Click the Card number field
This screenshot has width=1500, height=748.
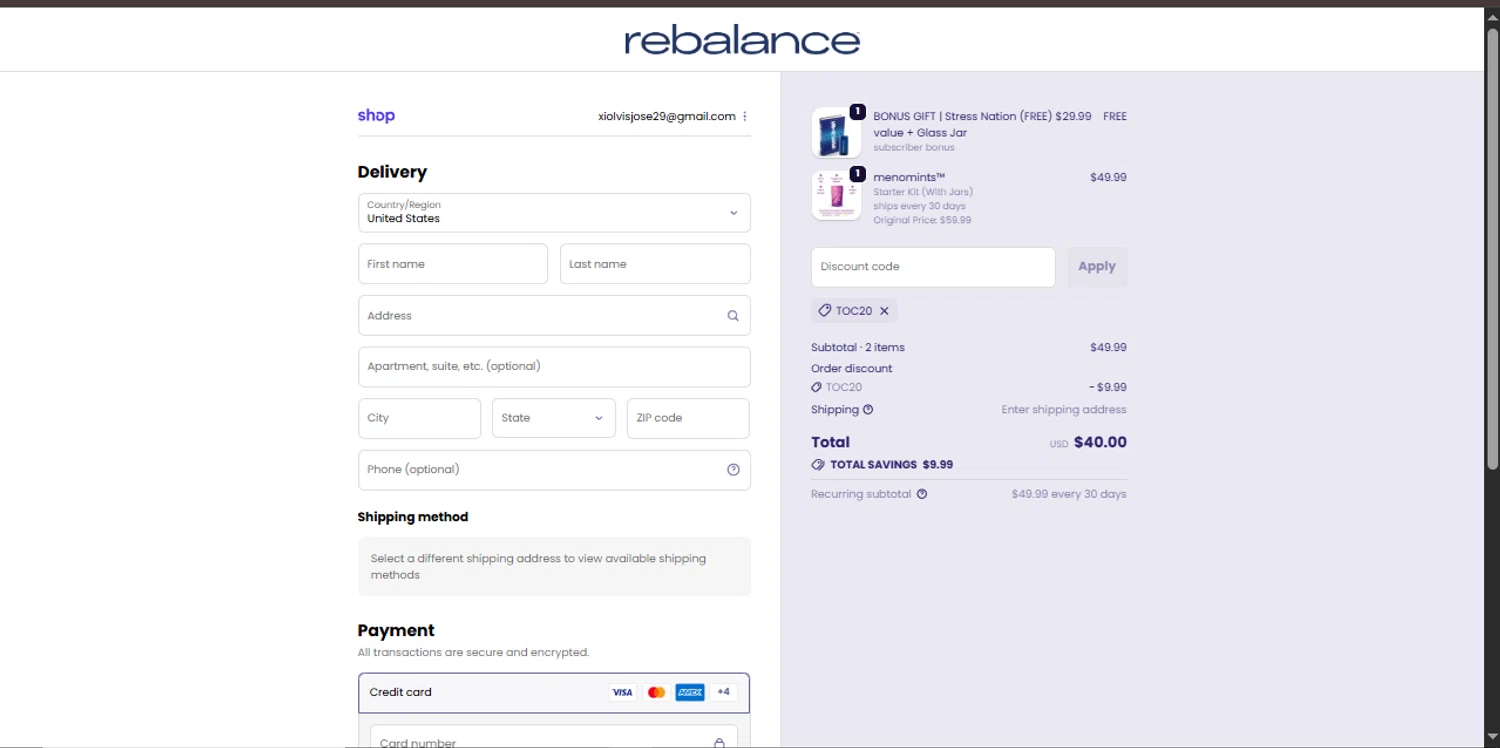pyautogui.click(x=554, y=738)
